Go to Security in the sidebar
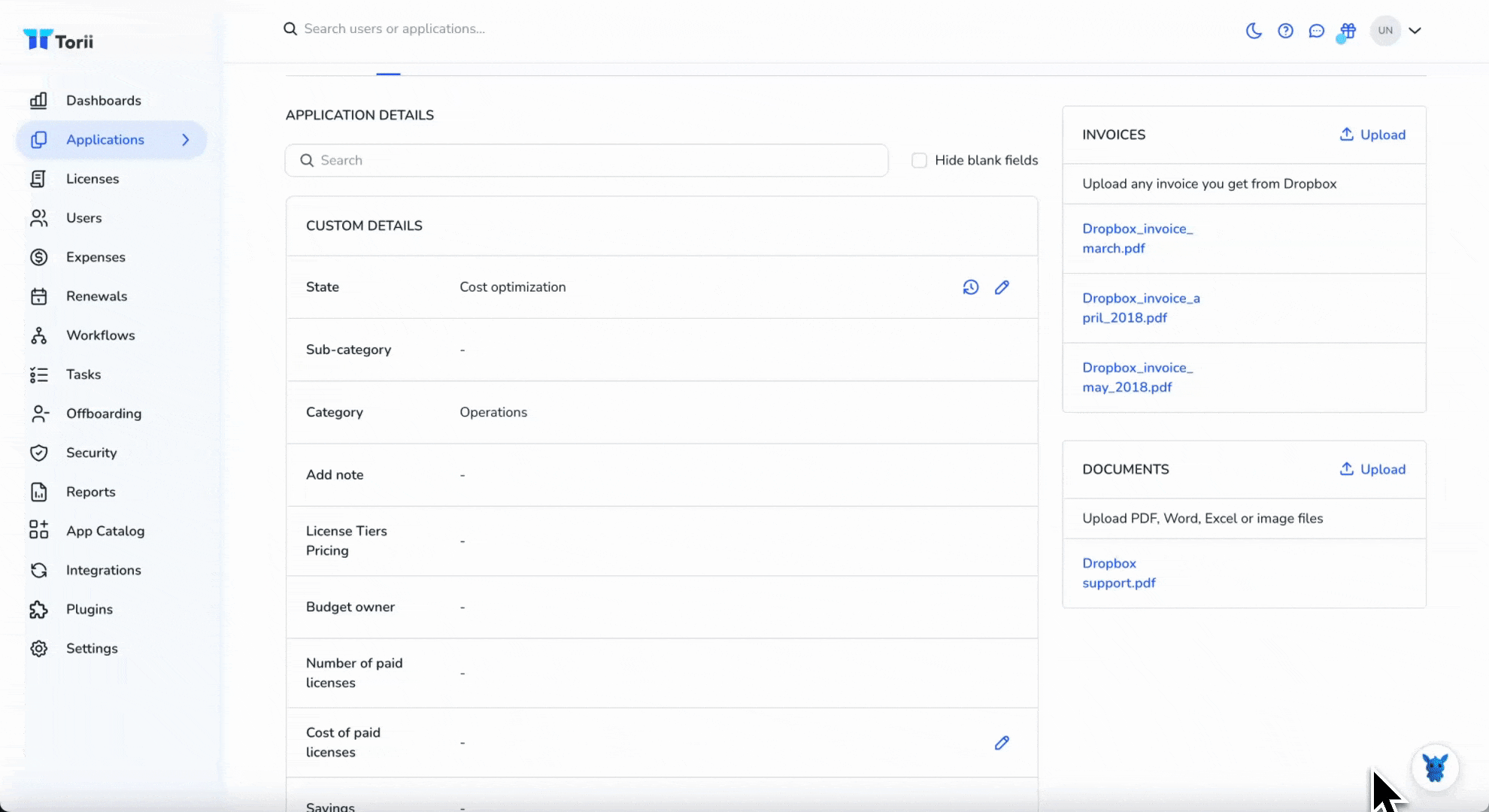 click(92, 453)
